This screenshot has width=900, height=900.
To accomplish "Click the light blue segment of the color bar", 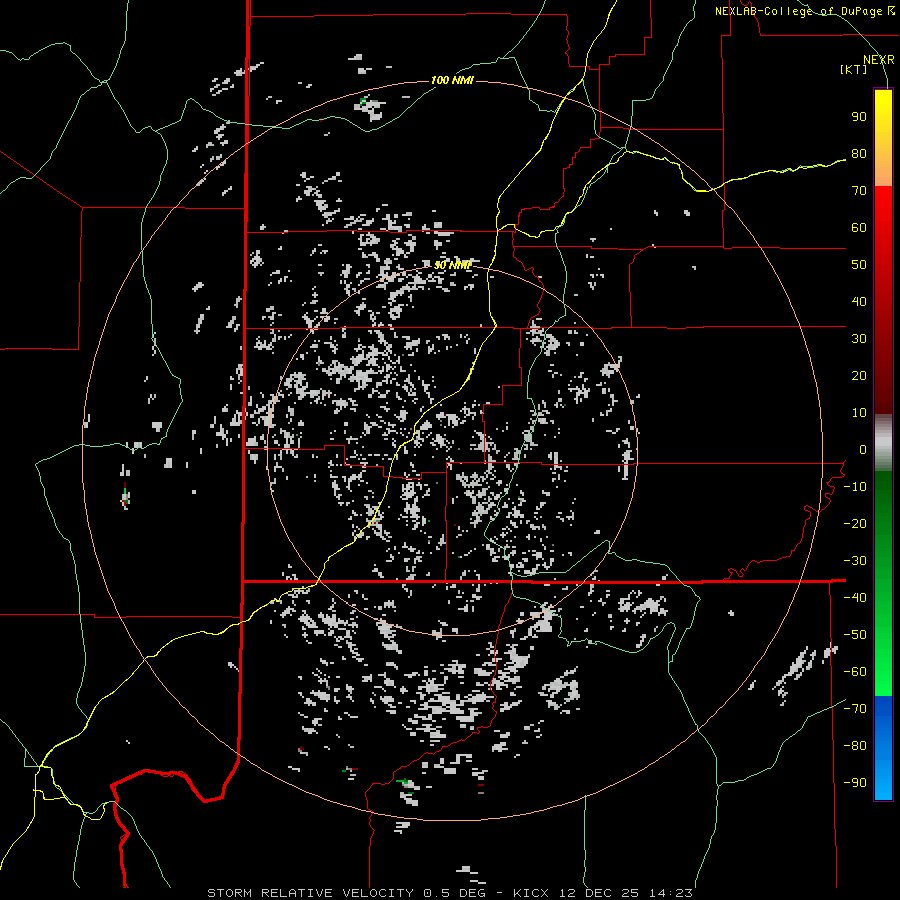I will tap(883, 769).
